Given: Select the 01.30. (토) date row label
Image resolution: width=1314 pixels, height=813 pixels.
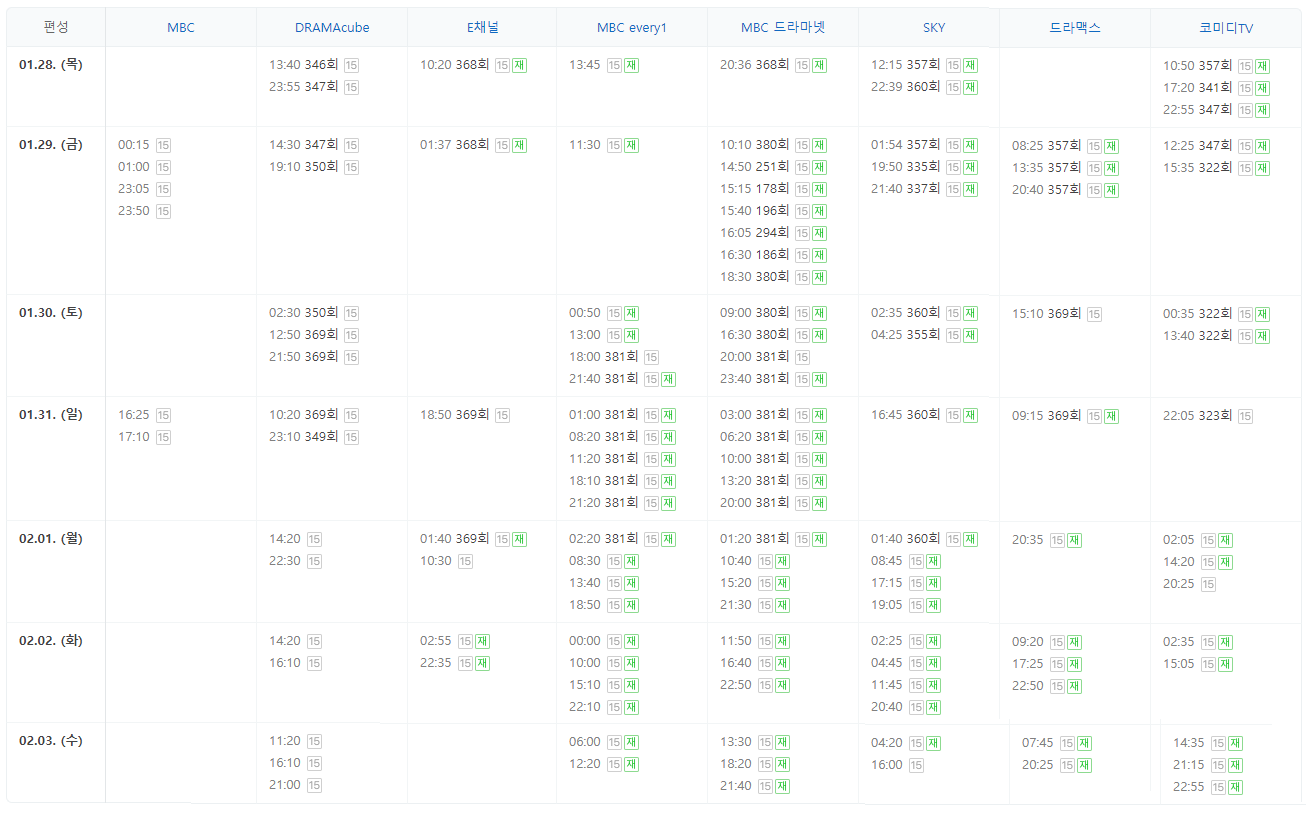Looking at the screenshot, I should (x=51, y=312).
